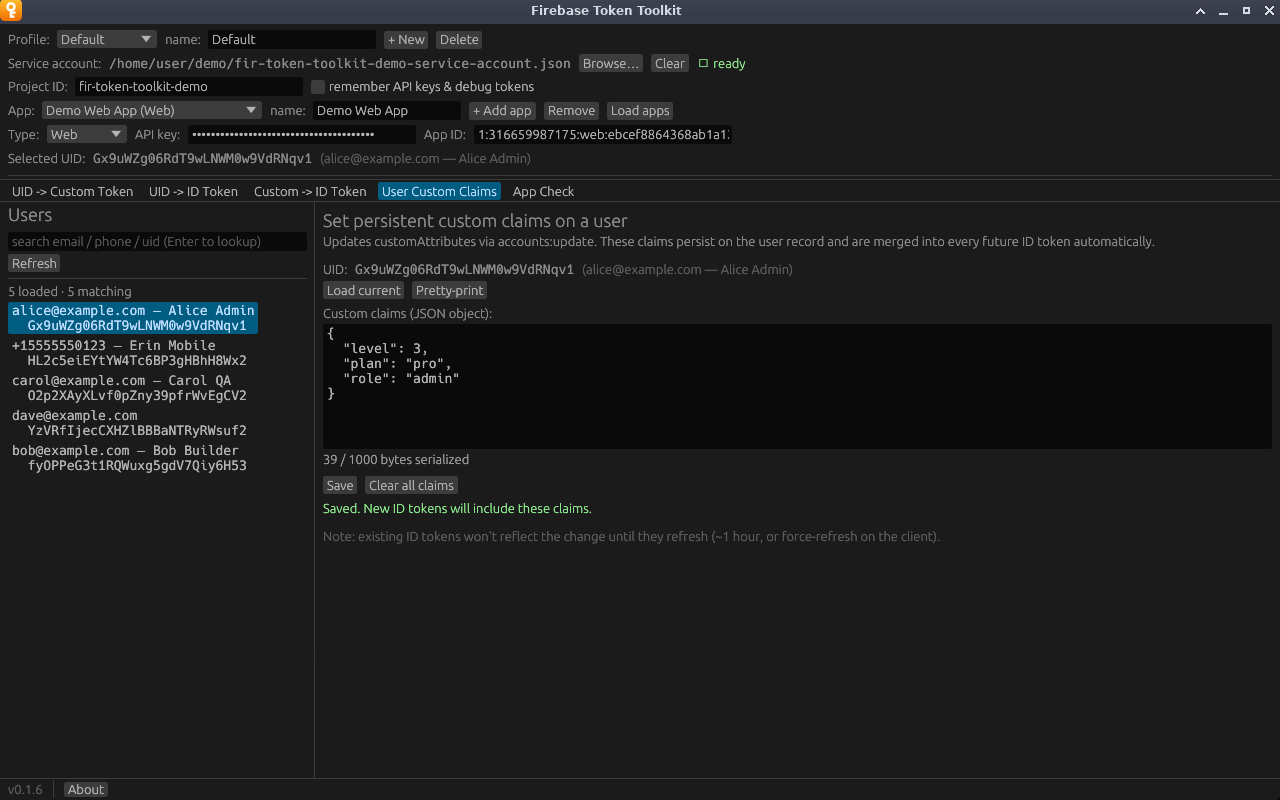Image resolution: width=1280 pixels, height=800 pixels.
Task: Click the Project ID input field
Action: coord(189,87)
